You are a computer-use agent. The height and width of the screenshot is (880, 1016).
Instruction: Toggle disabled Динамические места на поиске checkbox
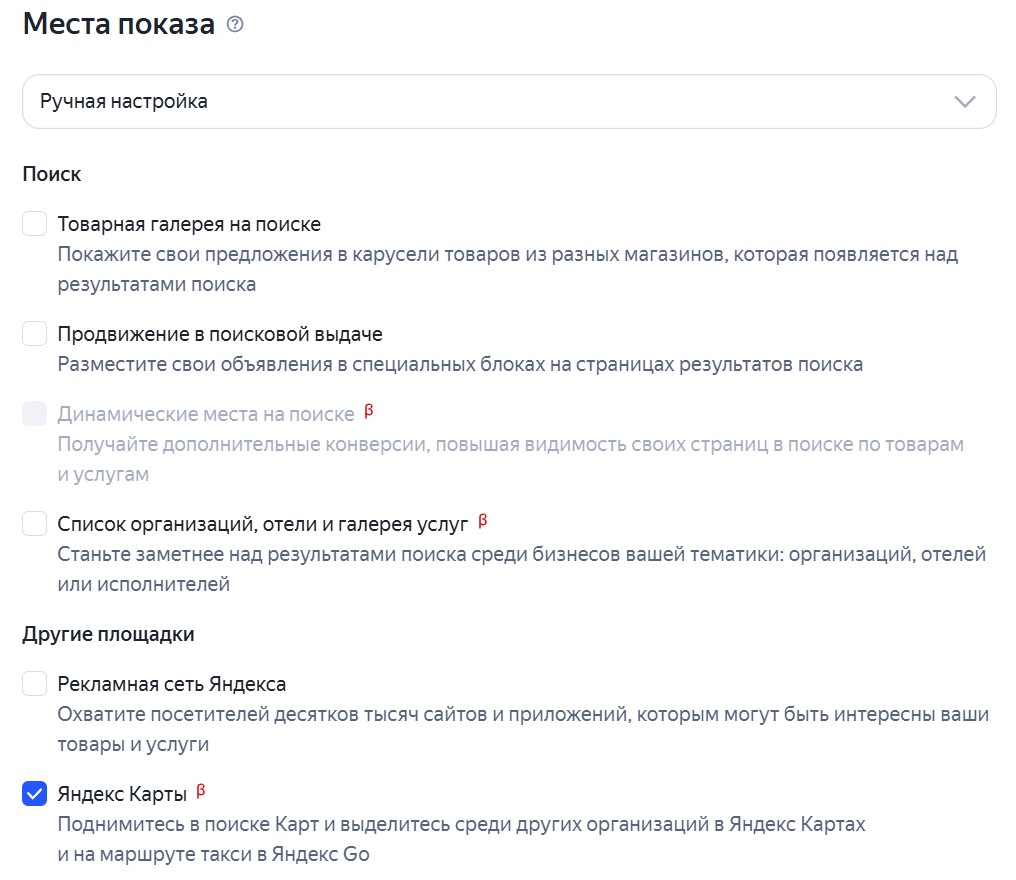tap(34, 413)
